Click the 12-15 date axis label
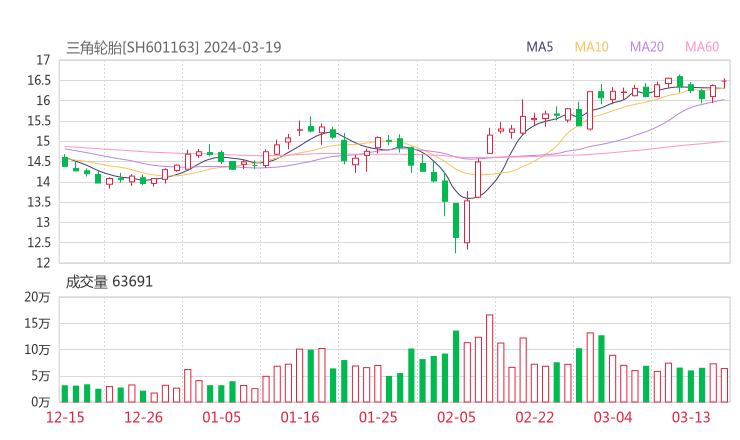Viewport: 740px width, 440px height. pyautogui.click(x=65, y=417)
